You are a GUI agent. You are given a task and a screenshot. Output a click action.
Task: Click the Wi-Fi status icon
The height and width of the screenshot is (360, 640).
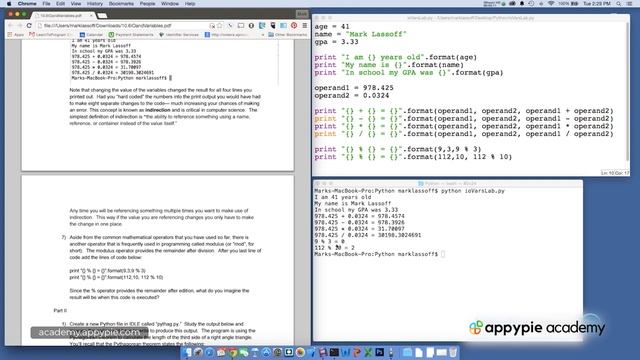coord(551,4)
